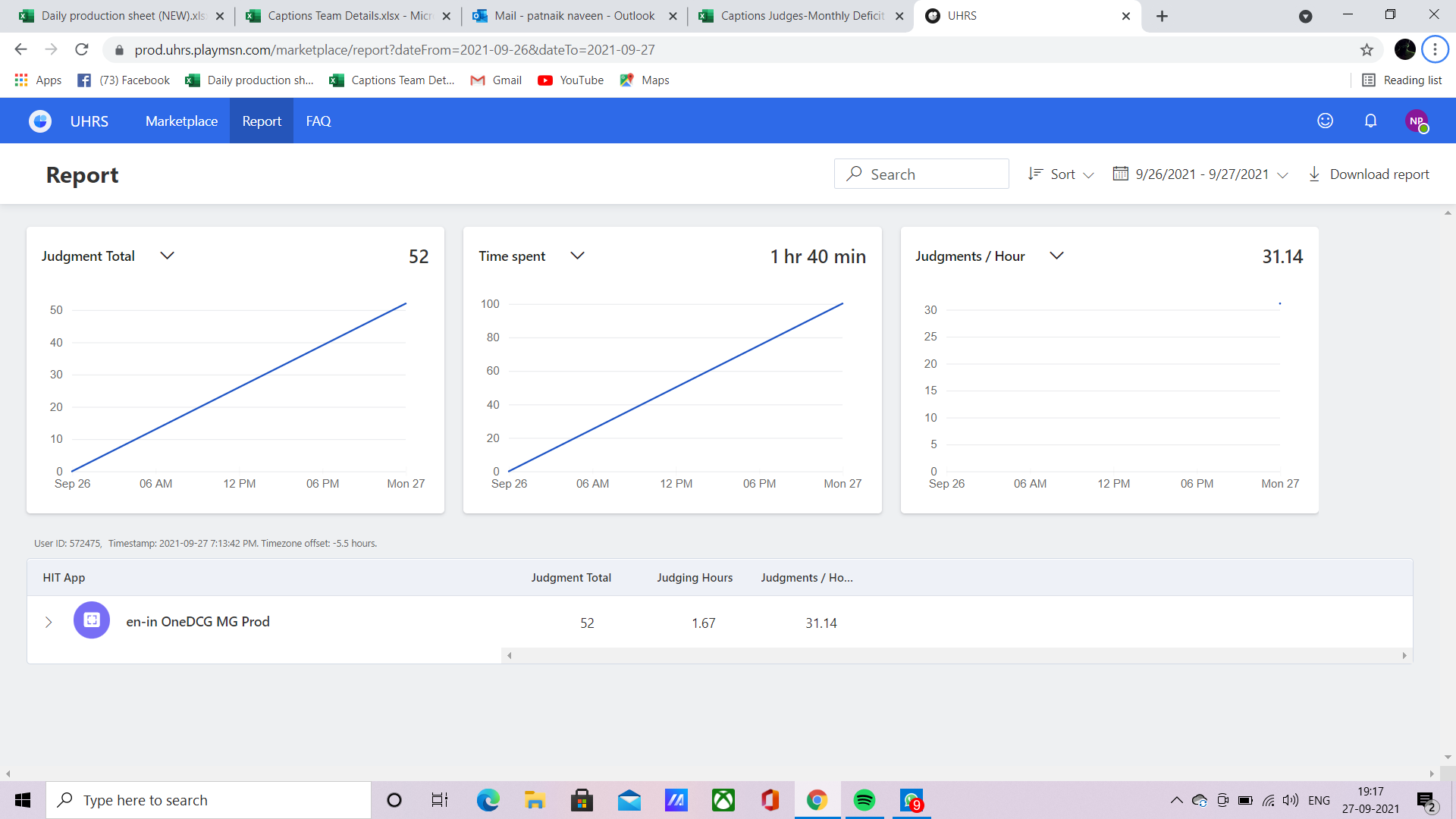Switch to the Marketplace tab
The height and width of the screenshot is (819, 1456).
point(181,121)
